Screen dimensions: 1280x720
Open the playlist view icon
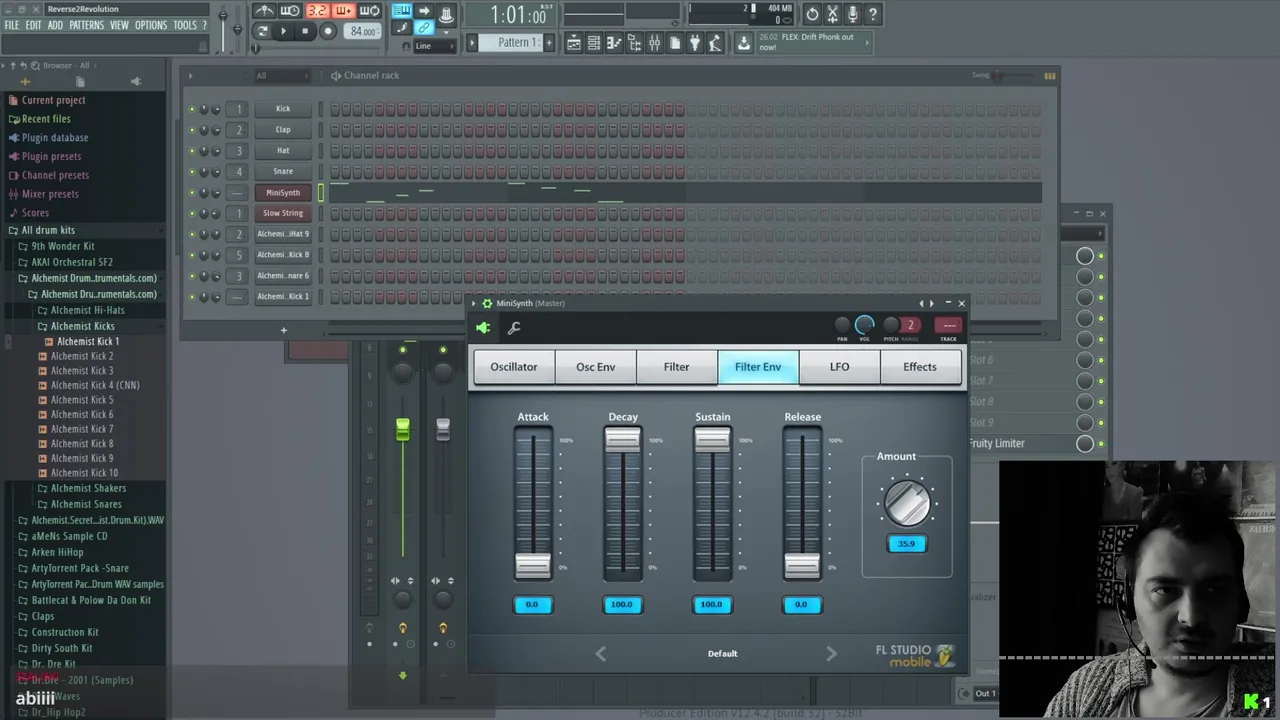[574, 42]
